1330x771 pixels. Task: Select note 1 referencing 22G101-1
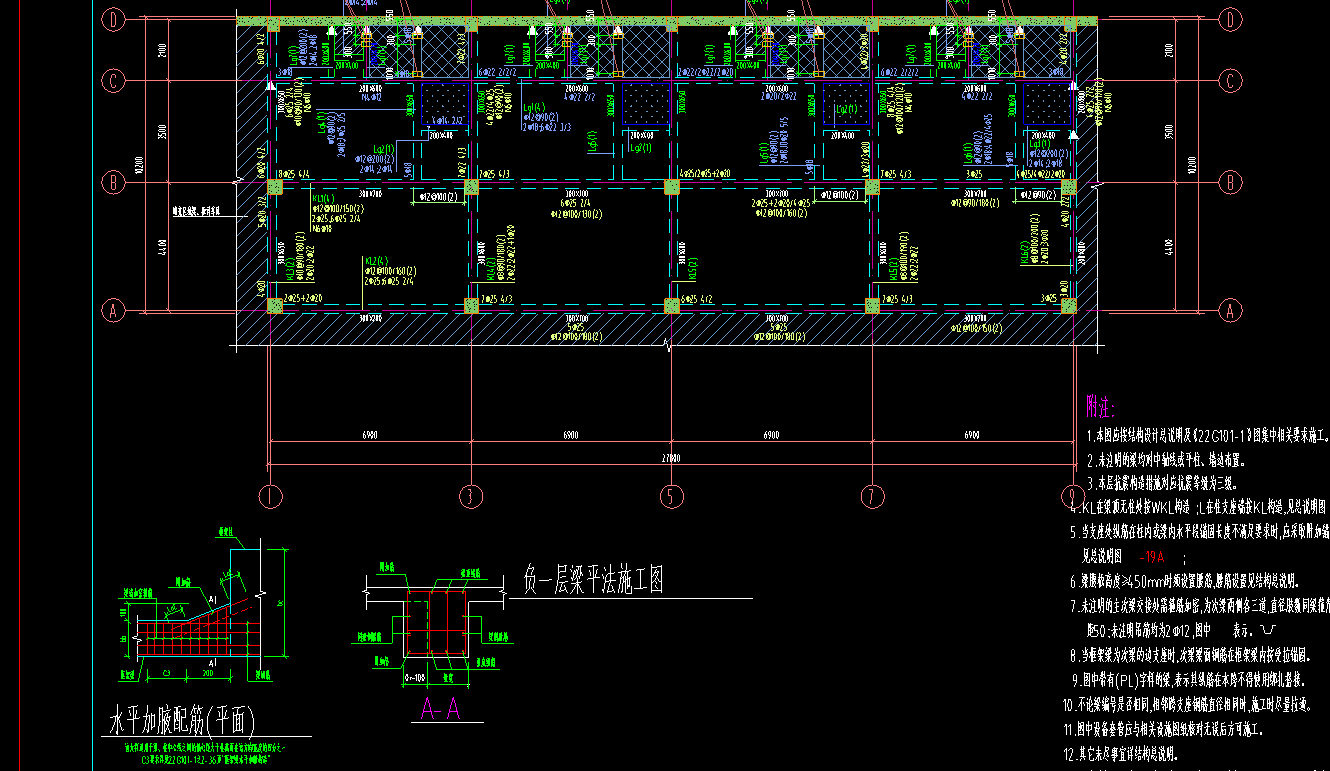pyautogui.click(x=1208, y=438)
